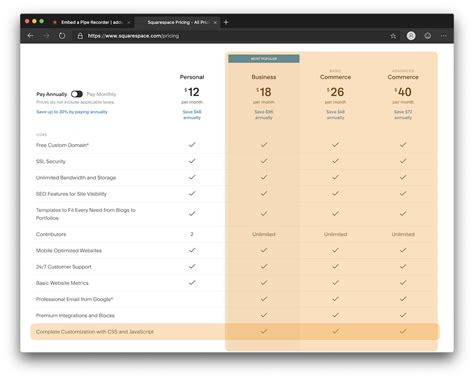Viewport: 474px width, 379px height.
Task: Click the Pay Annually label
Action: [x=52, y=94]
